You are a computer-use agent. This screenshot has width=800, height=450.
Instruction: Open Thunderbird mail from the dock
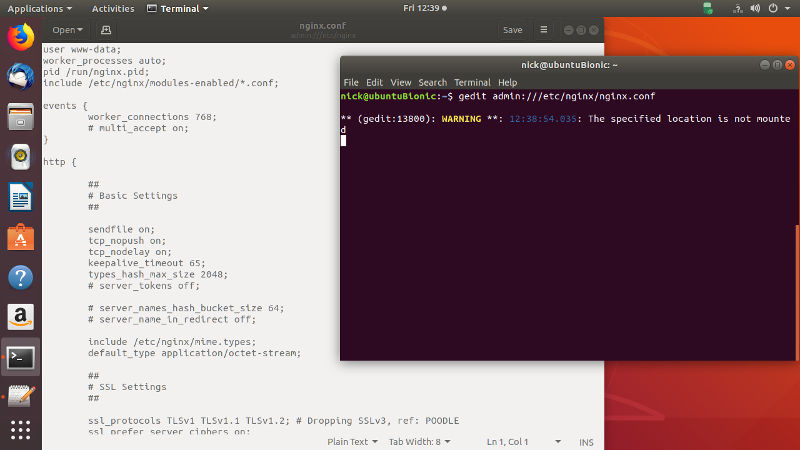[20, 77]
